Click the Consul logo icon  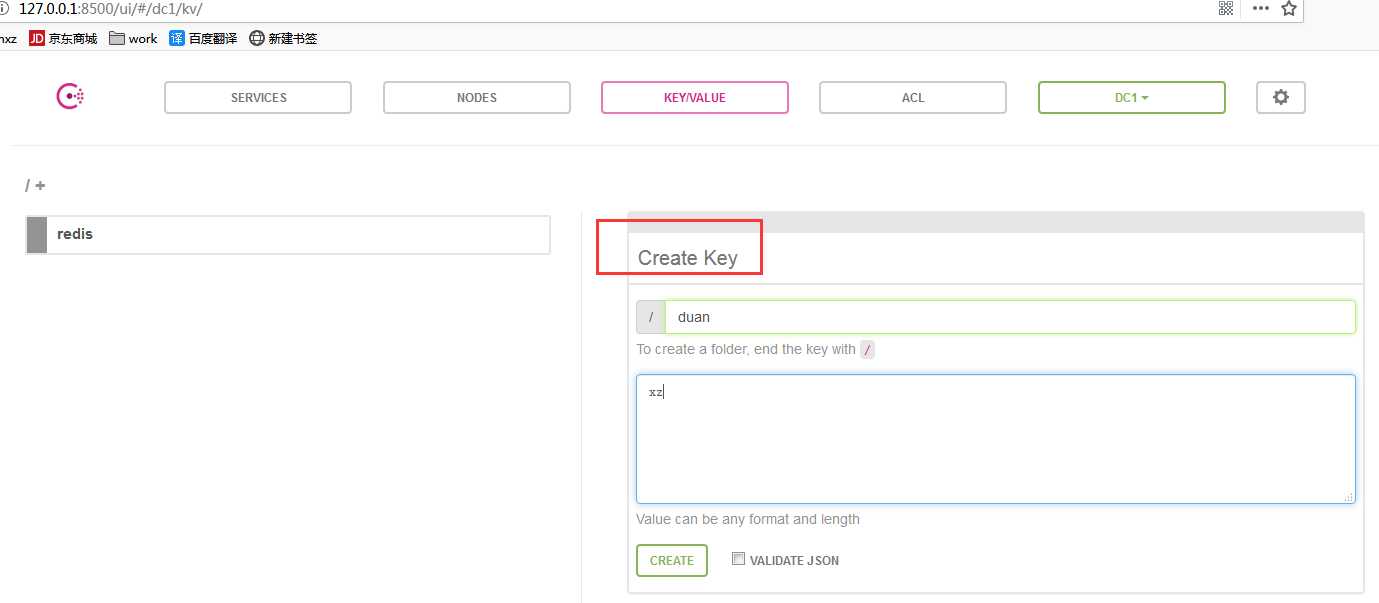70,97
